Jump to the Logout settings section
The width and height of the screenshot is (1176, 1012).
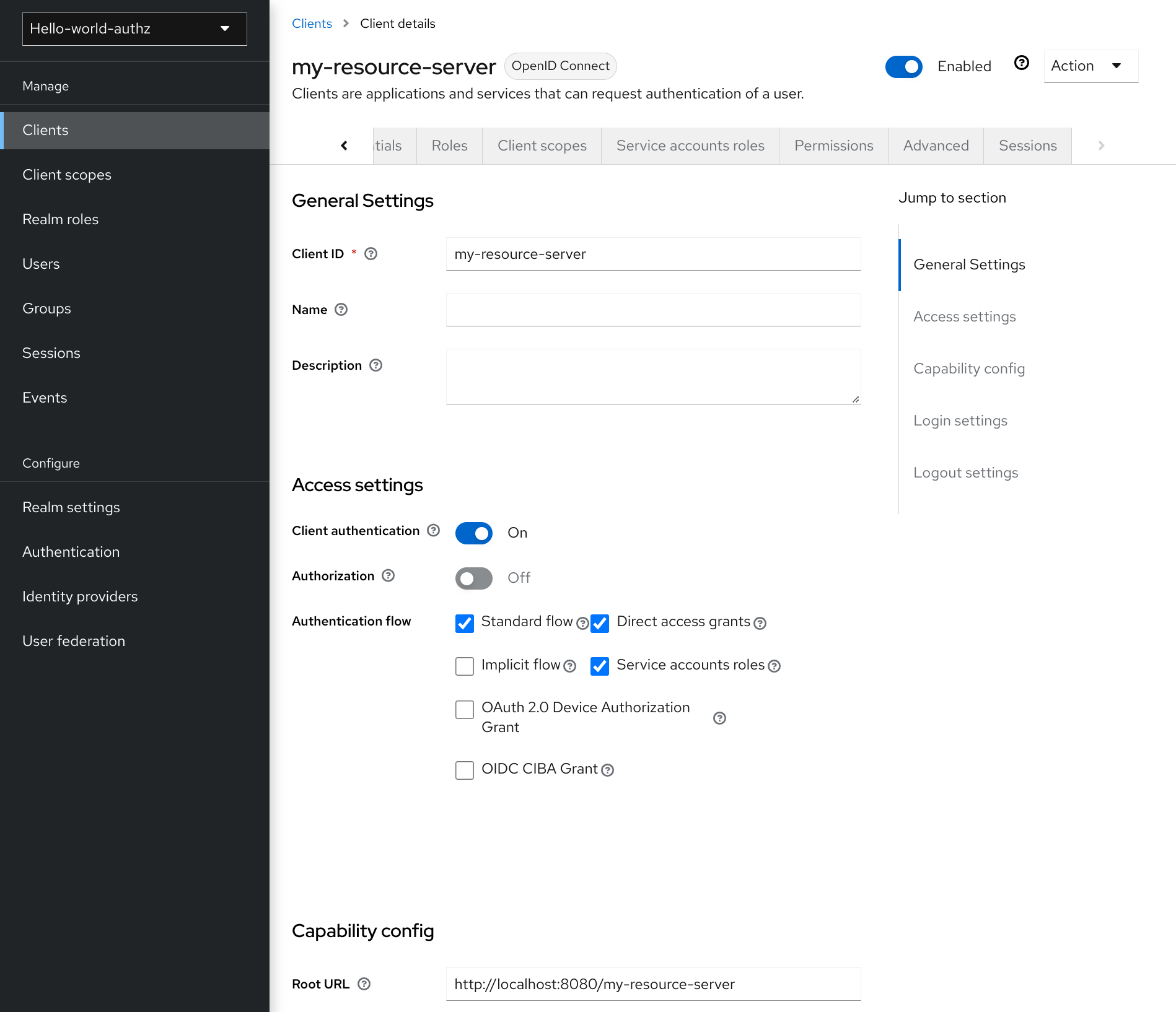[x=965, y=472]
